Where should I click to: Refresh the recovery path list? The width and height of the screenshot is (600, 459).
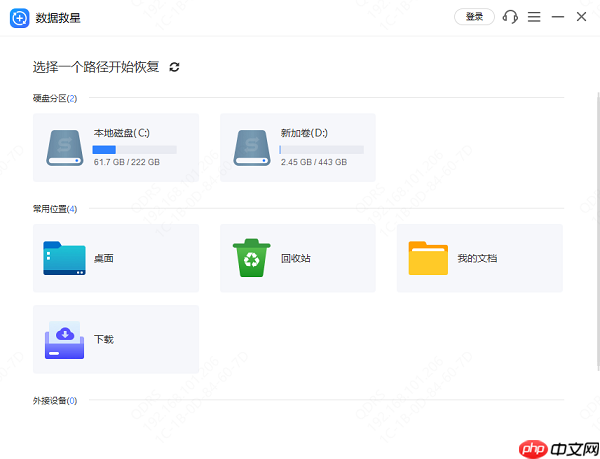tap(175, 67)
